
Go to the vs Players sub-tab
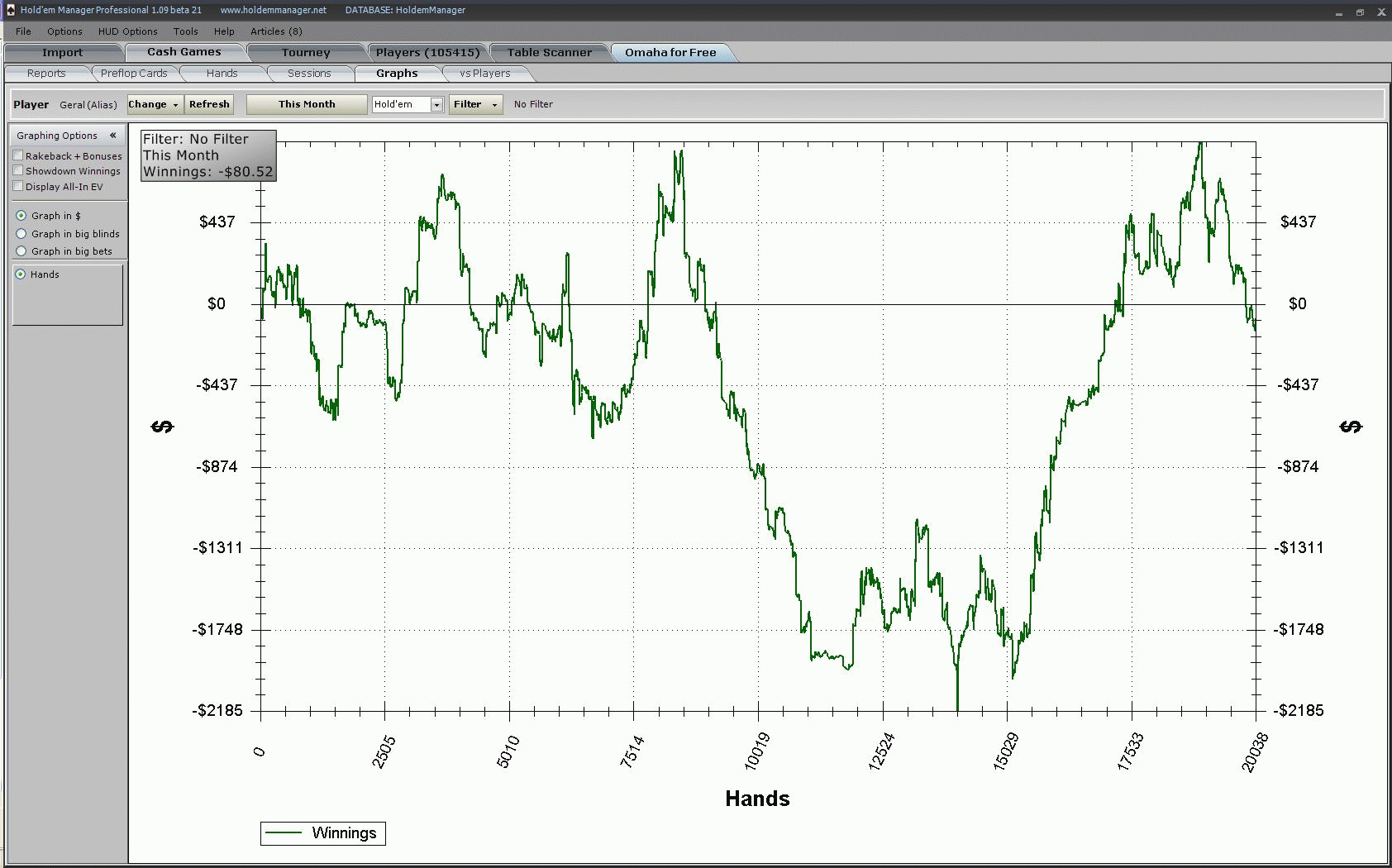(485, 74)
